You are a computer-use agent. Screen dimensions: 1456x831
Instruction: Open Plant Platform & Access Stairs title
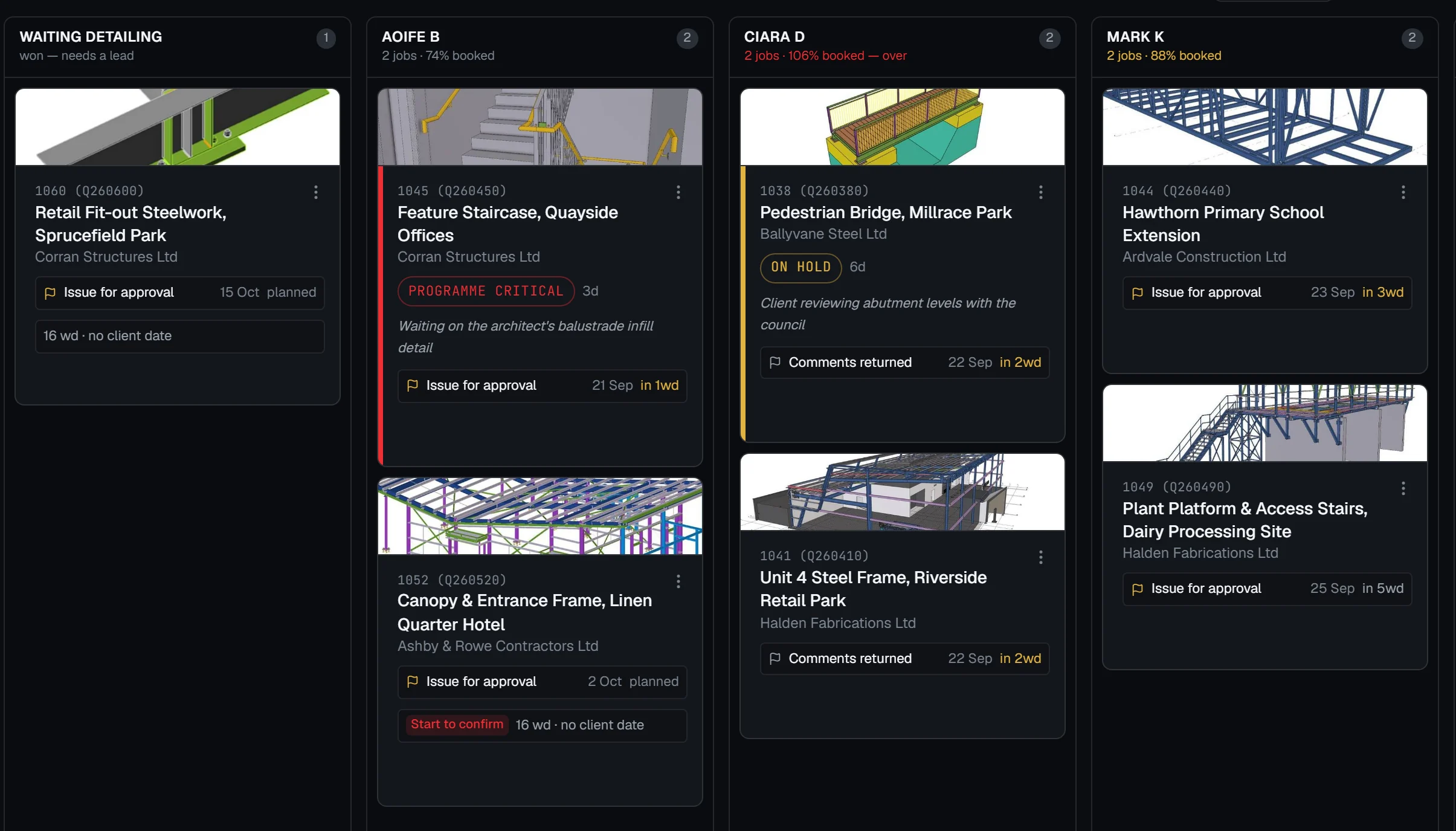[x=1245, y=520]
